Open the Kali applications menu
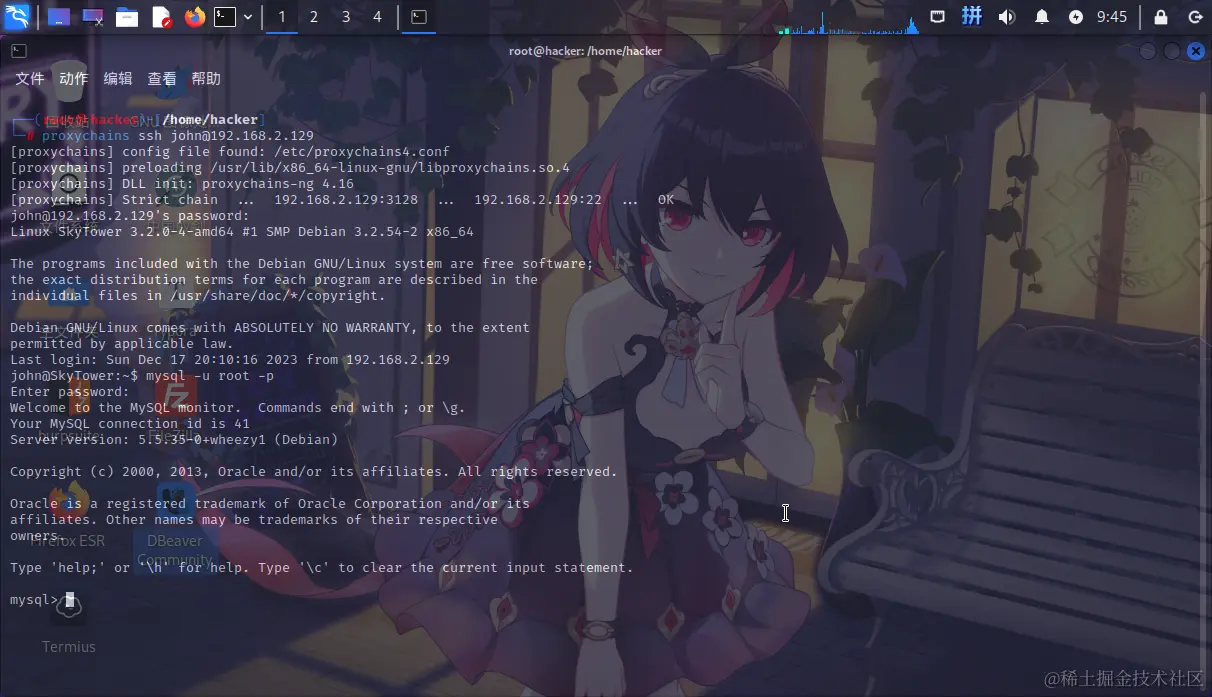The width and height of the screenshot is (1212, 697). click(17, 17)
